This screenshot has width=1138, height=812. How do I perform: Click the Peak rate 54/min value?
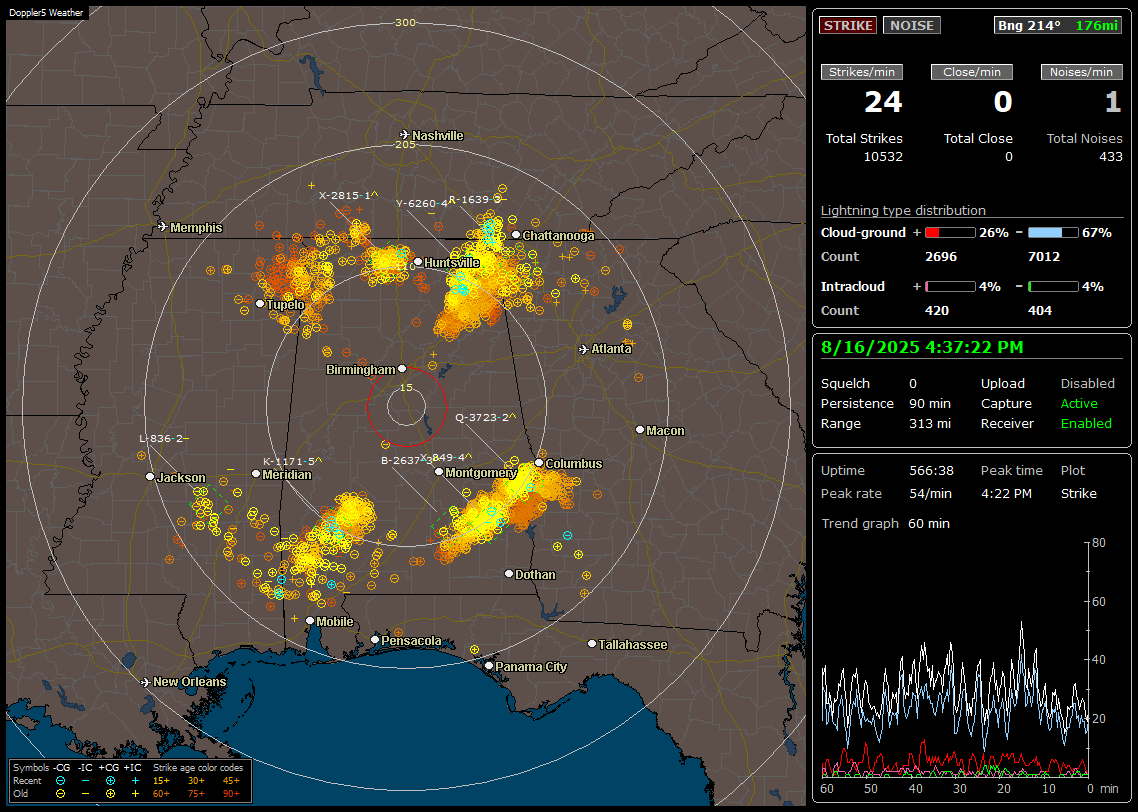coord(931,493)
